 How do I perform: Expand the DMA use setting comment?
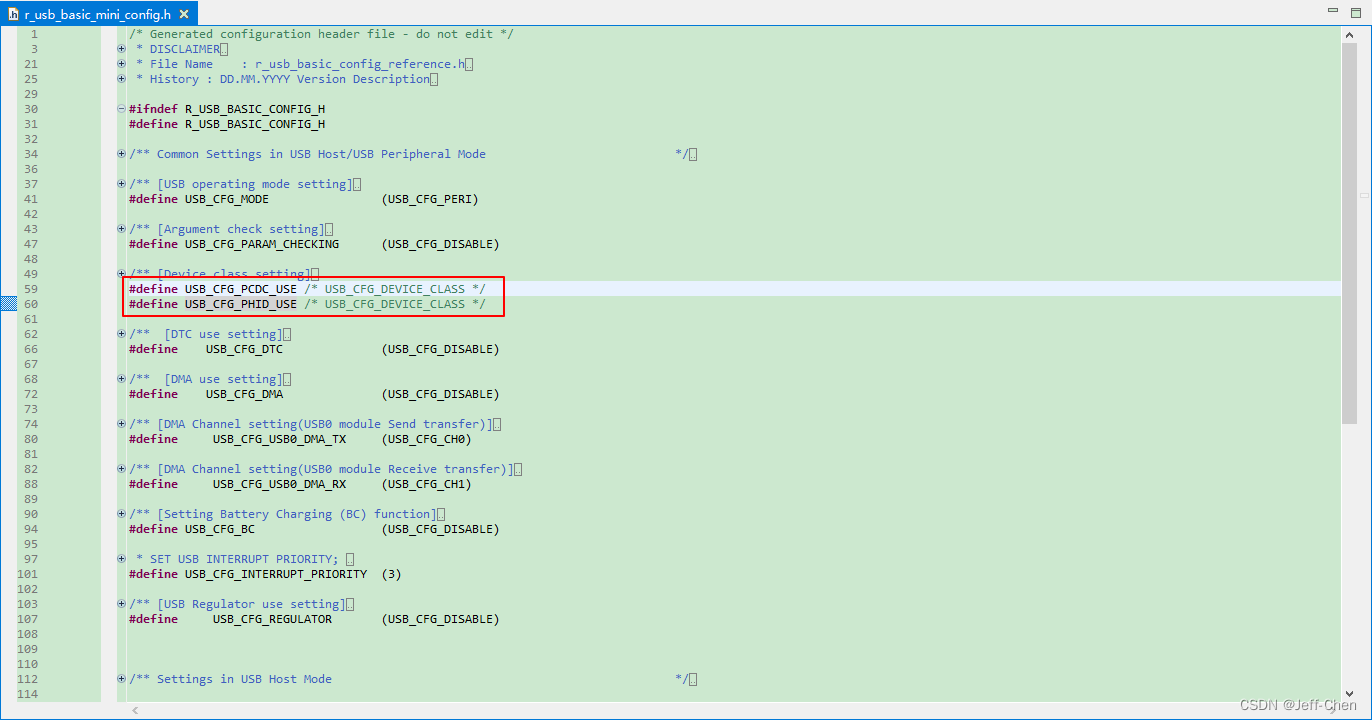pyautogui.click(x=121, y=379)
